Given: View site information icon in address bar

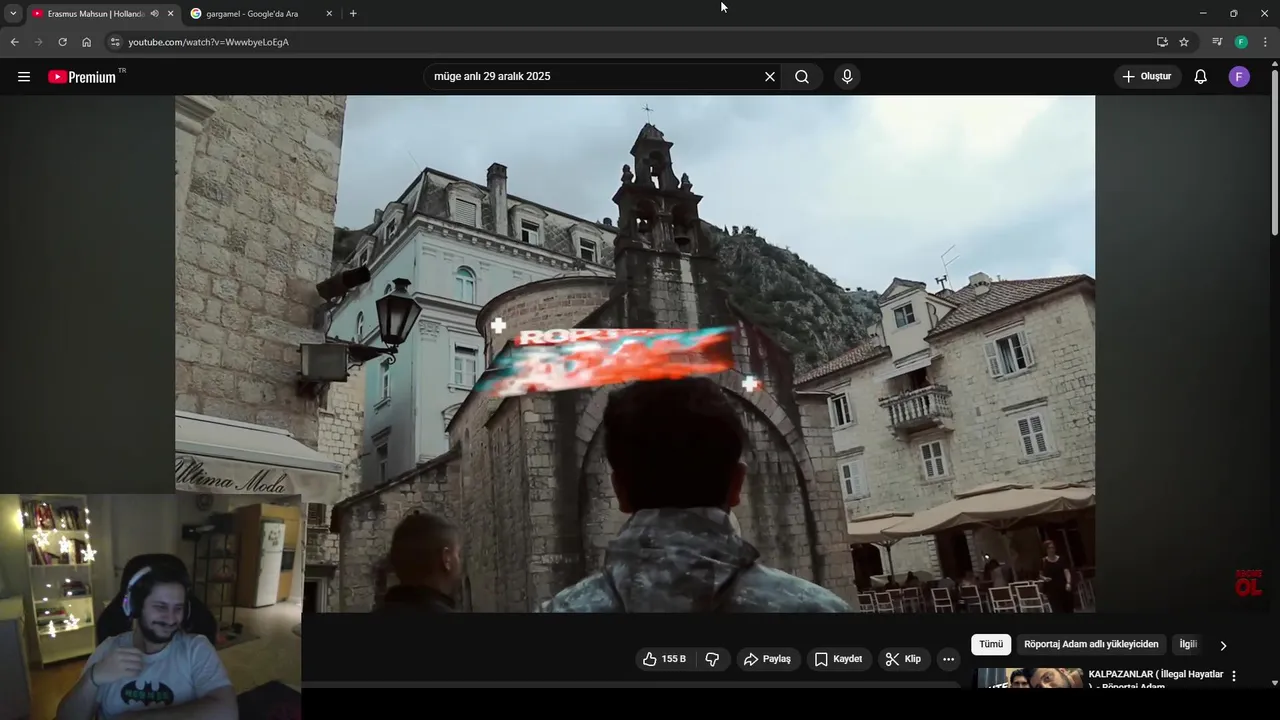Looking at the screenshot, I should [x=115, y=42].
